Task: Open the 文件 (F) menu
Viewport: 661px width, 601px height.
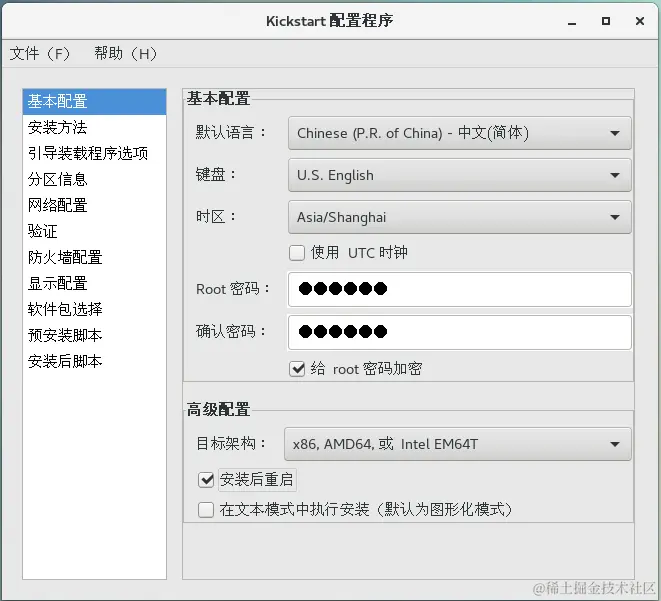Action: click(40, 54)
